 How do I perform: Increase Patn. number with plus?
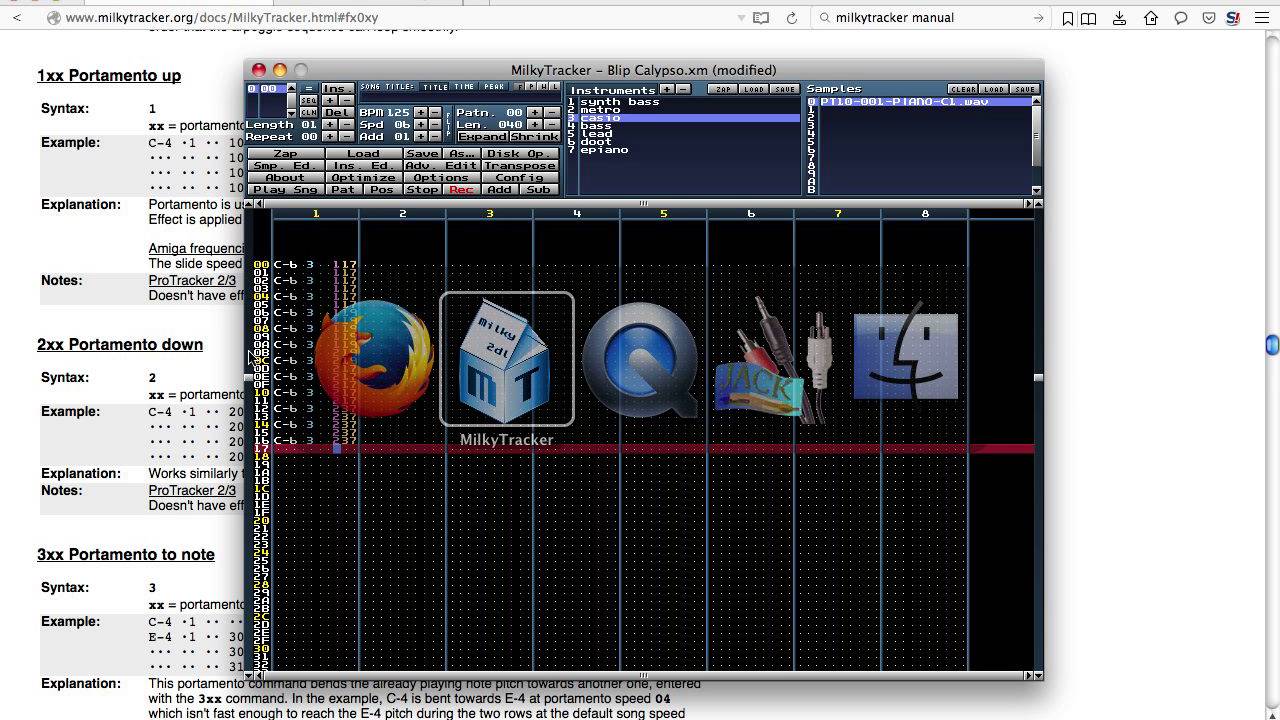tap(534, 112)
